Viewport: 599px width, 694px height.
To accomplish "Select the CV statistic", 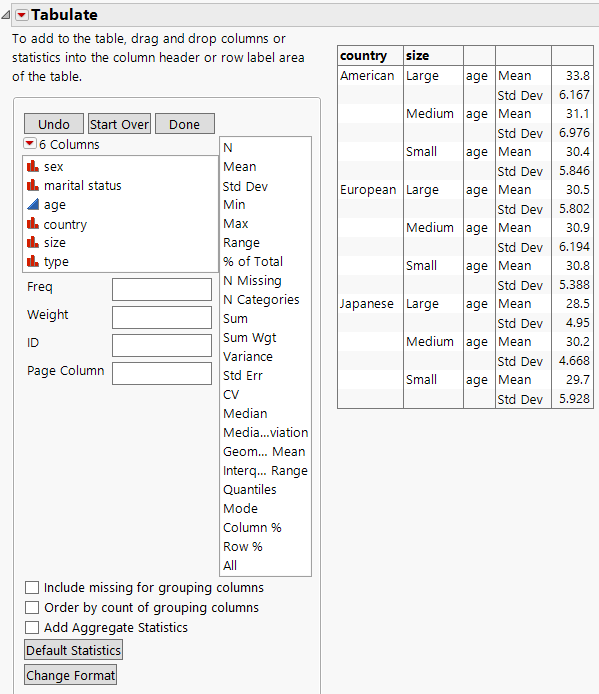I will click(x=231, y=395).
